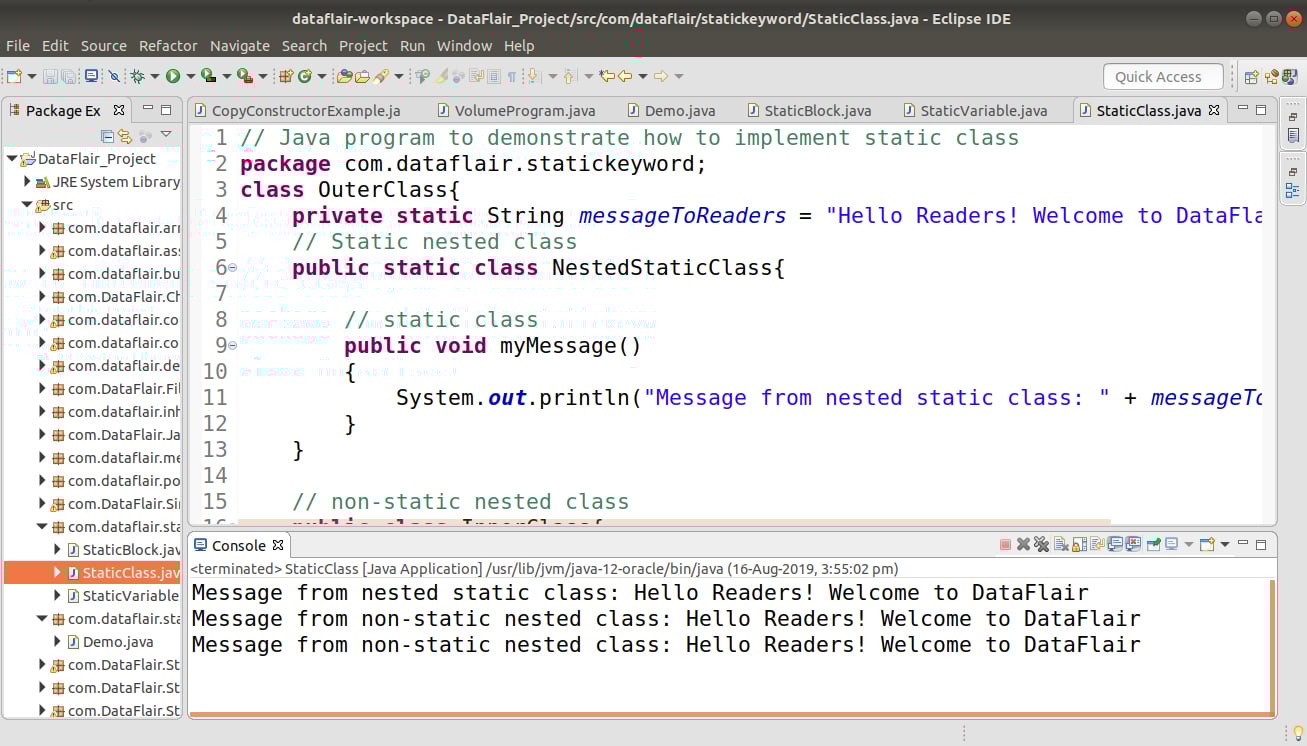This screenshot has height=746, width=1307.
Task: Open the Refactor menu
Action: point(168,45)
